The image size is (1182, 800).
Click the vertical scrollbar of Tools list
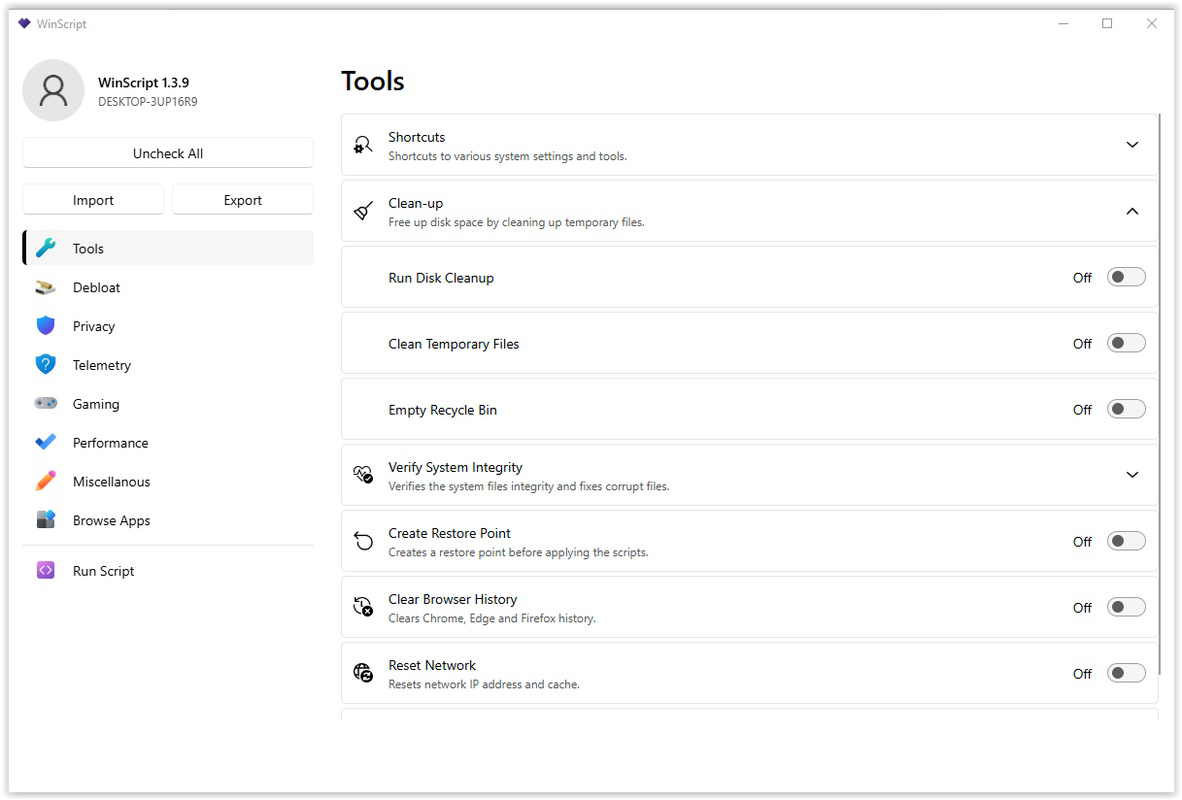[x=1159, y=392]
